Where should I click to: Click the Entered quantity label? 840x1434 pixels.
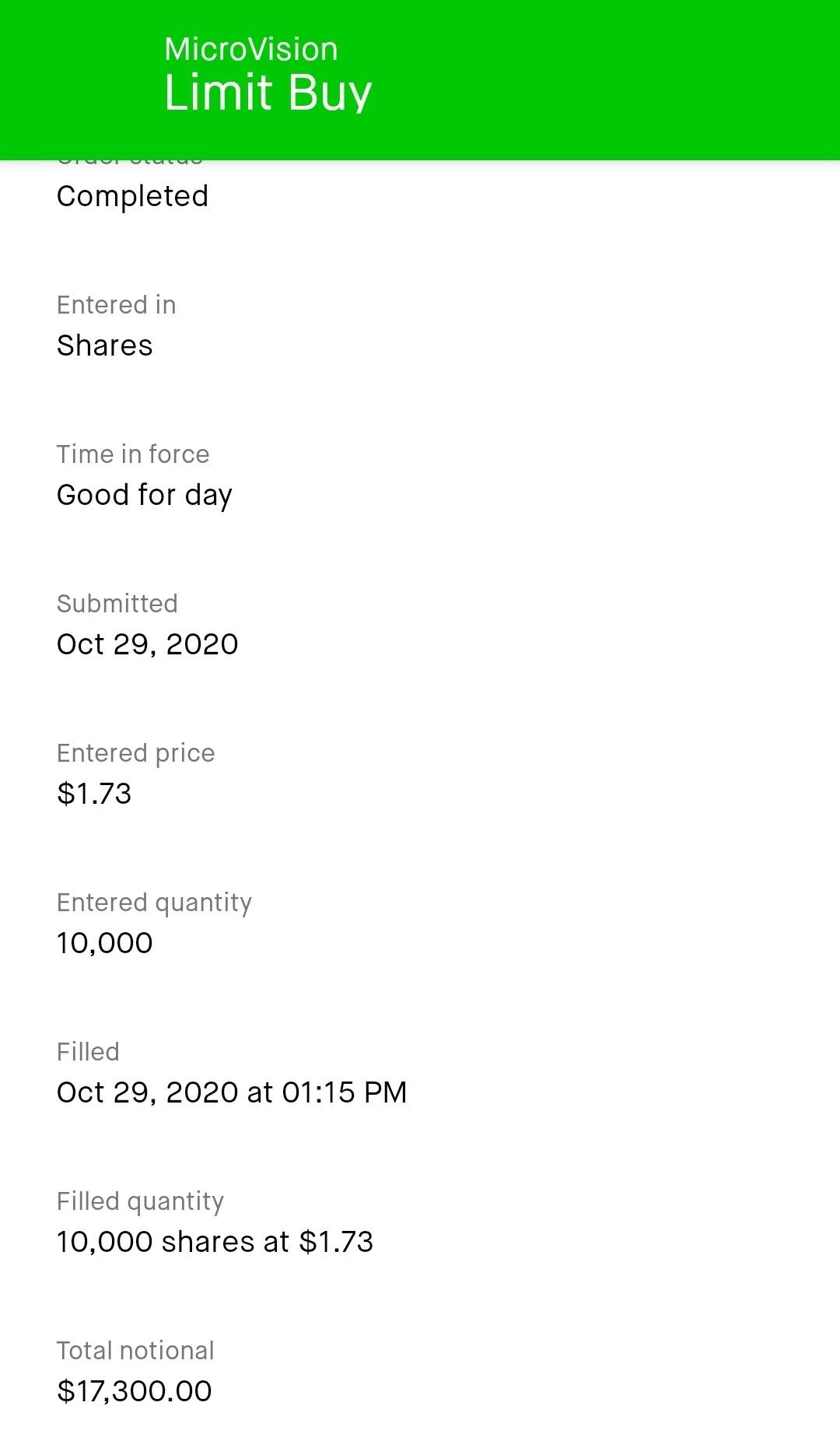coord(154,903)
